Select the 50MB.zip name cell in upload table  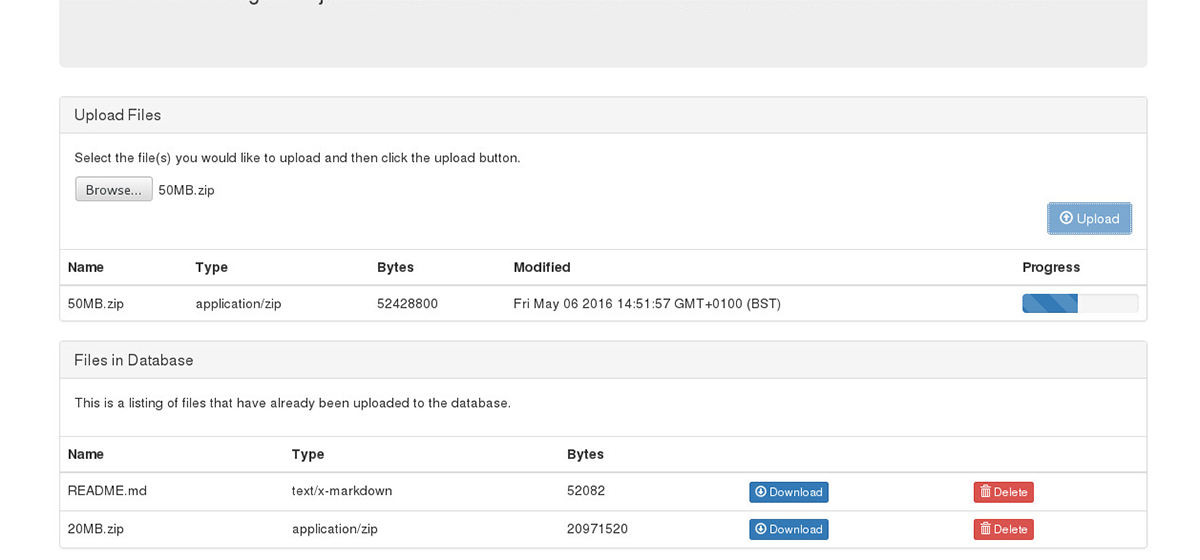96,303
